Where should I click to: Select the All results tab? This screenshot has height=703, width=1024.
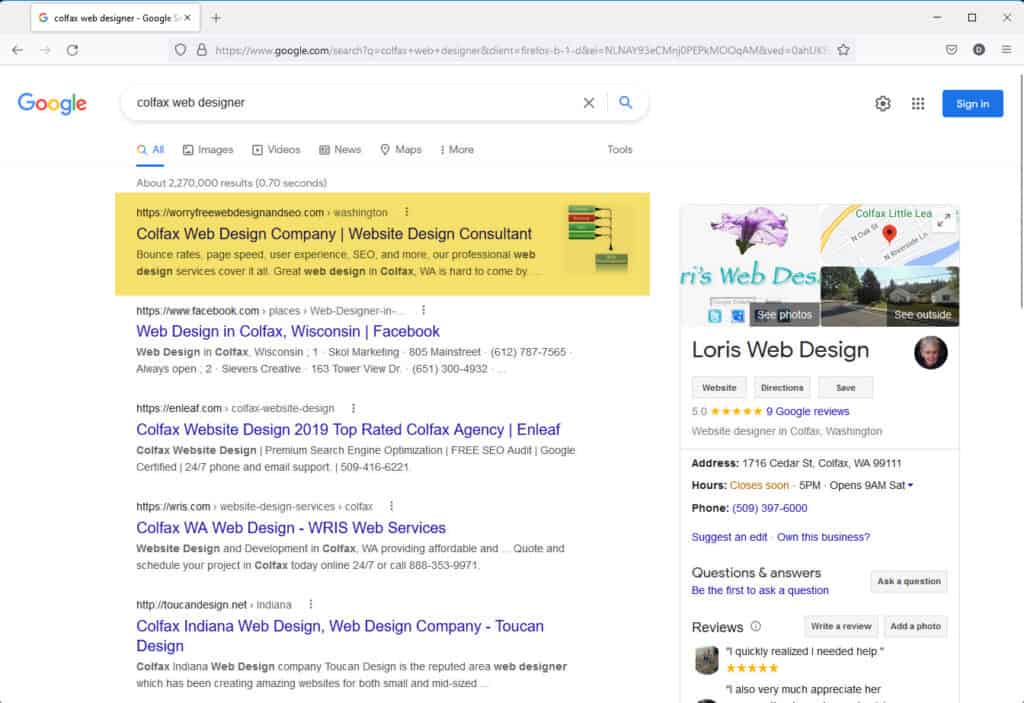coord(150,150)
